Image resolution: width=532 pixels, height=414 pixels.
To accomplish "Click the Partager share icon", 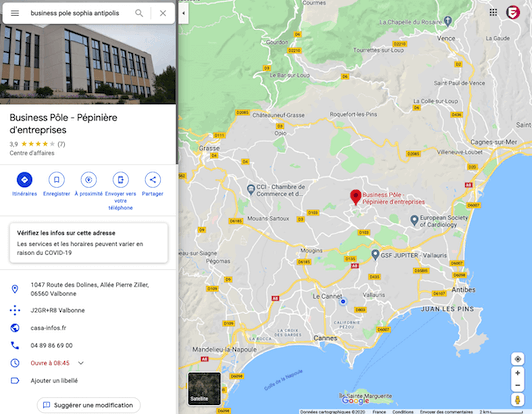I will pos(153,180).
